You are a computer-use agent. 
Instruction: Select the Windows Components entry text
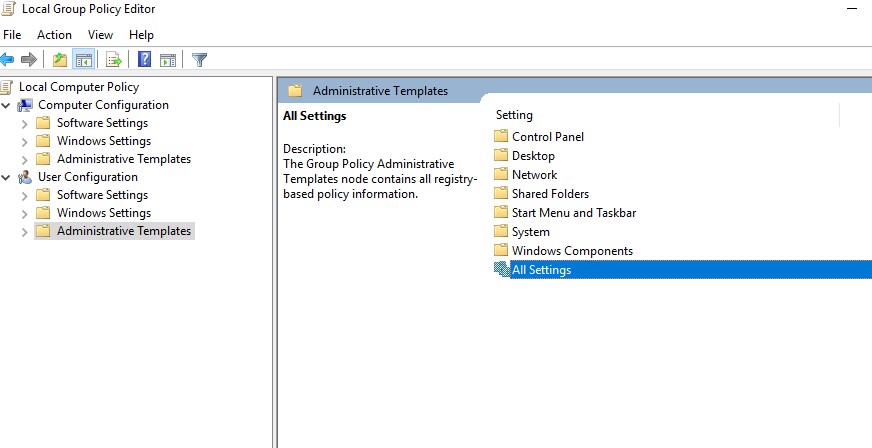[572, 251]
